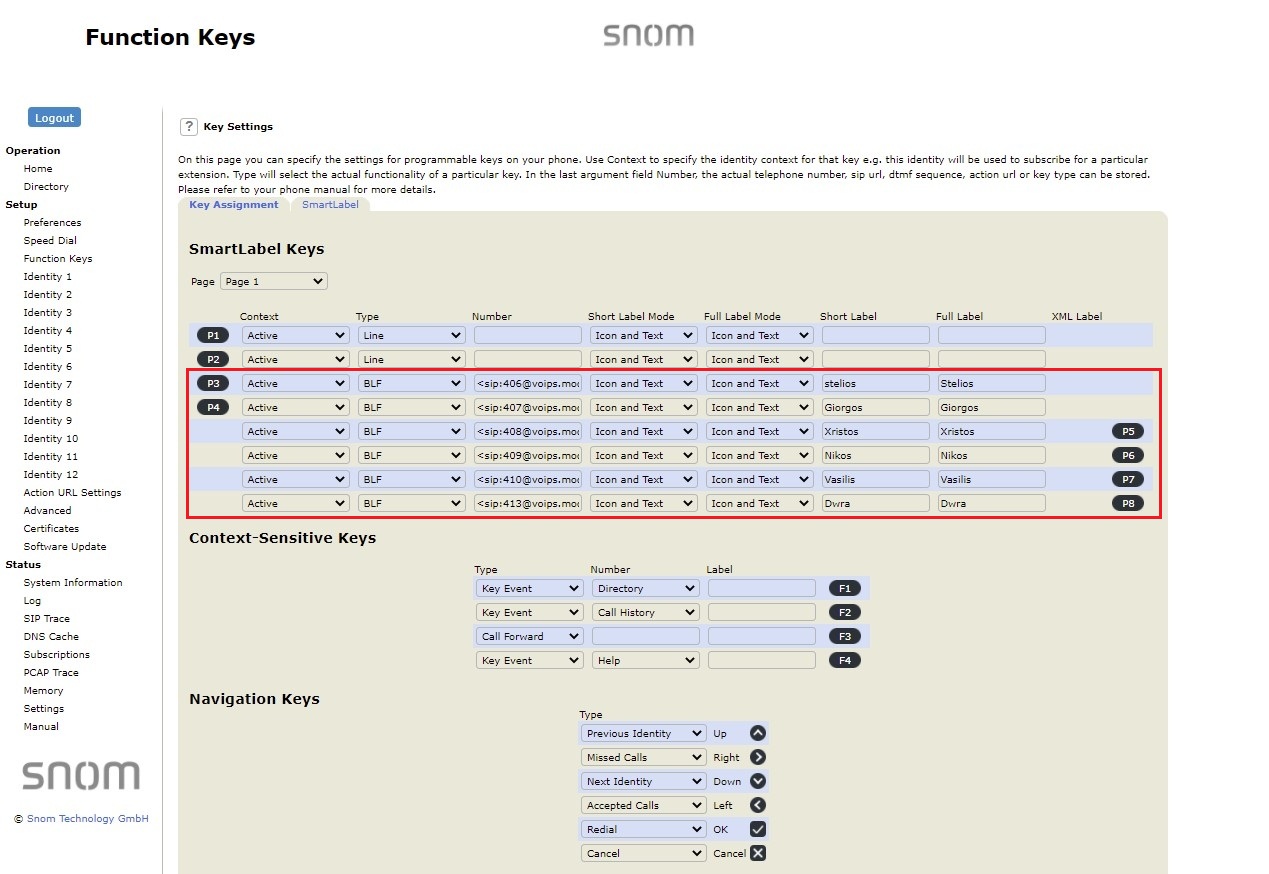Switch to the SmartLabel tab

(330, 204)
